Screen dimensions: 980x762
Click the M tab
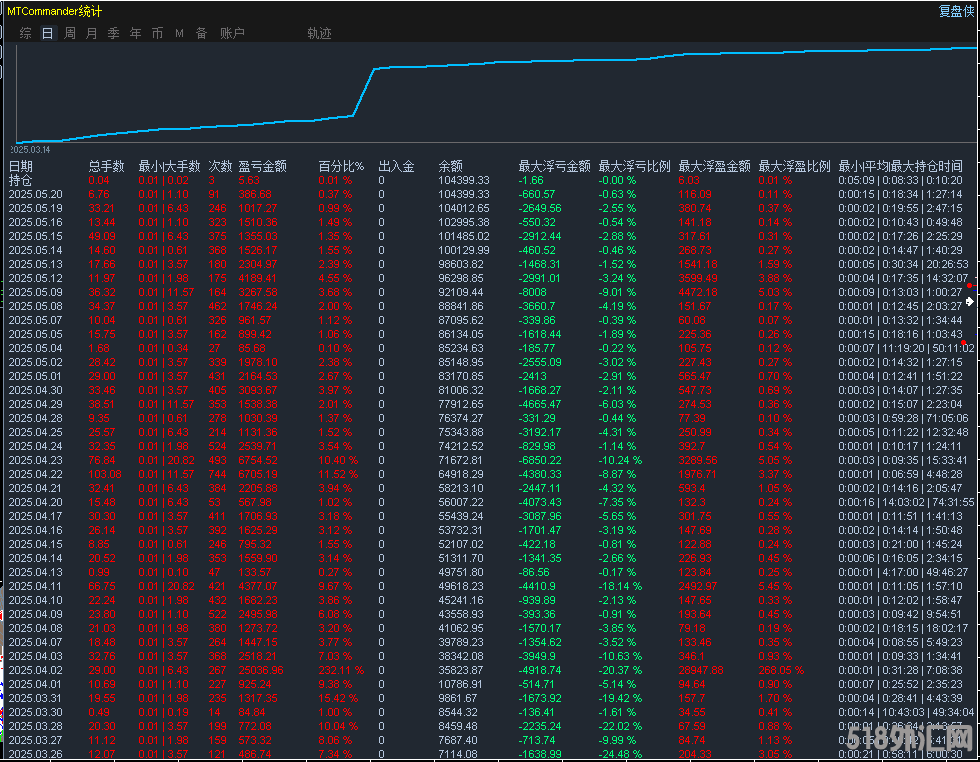[179, 33]
